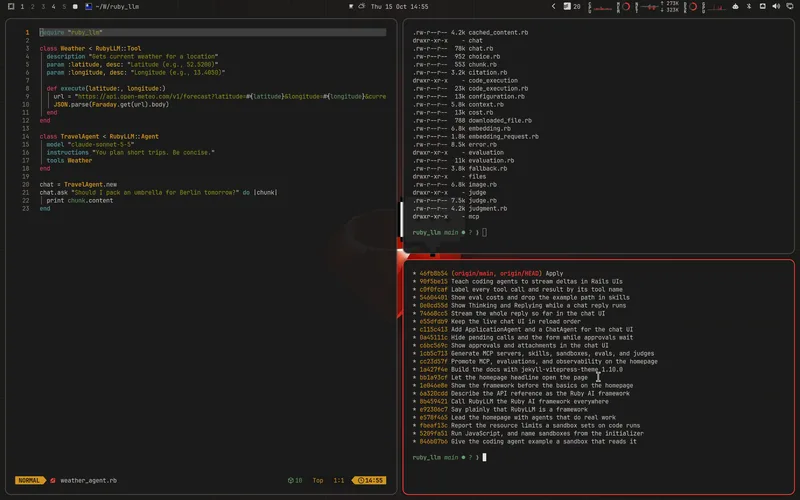This screenshot has height=500, width=800.
Task: Expand the tray with the left chevron
Action: pyautogui.click(x=554, y=7)
